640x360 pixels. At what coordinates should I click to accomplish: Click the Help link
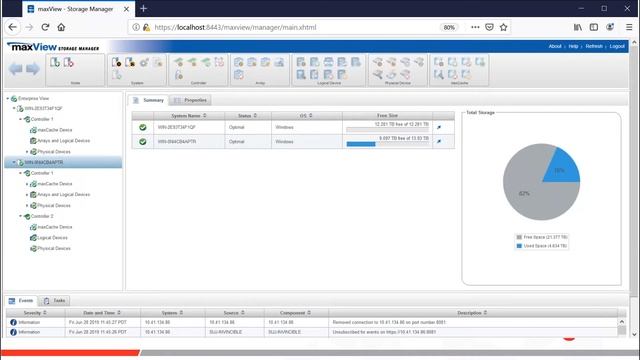[573, 47]
